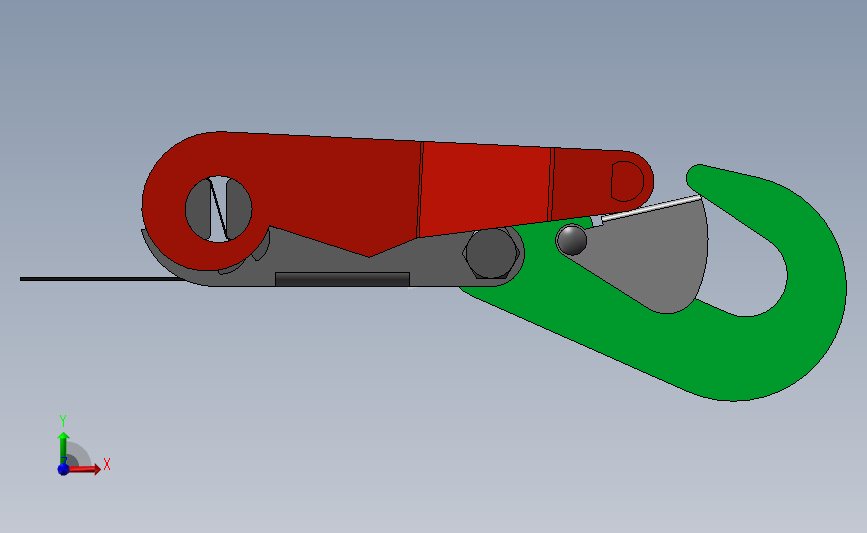Select the D-shaped hole in lever tip
Image resolution: width=867 pixels, height=533 pixels.
click(x=627, y=181)
